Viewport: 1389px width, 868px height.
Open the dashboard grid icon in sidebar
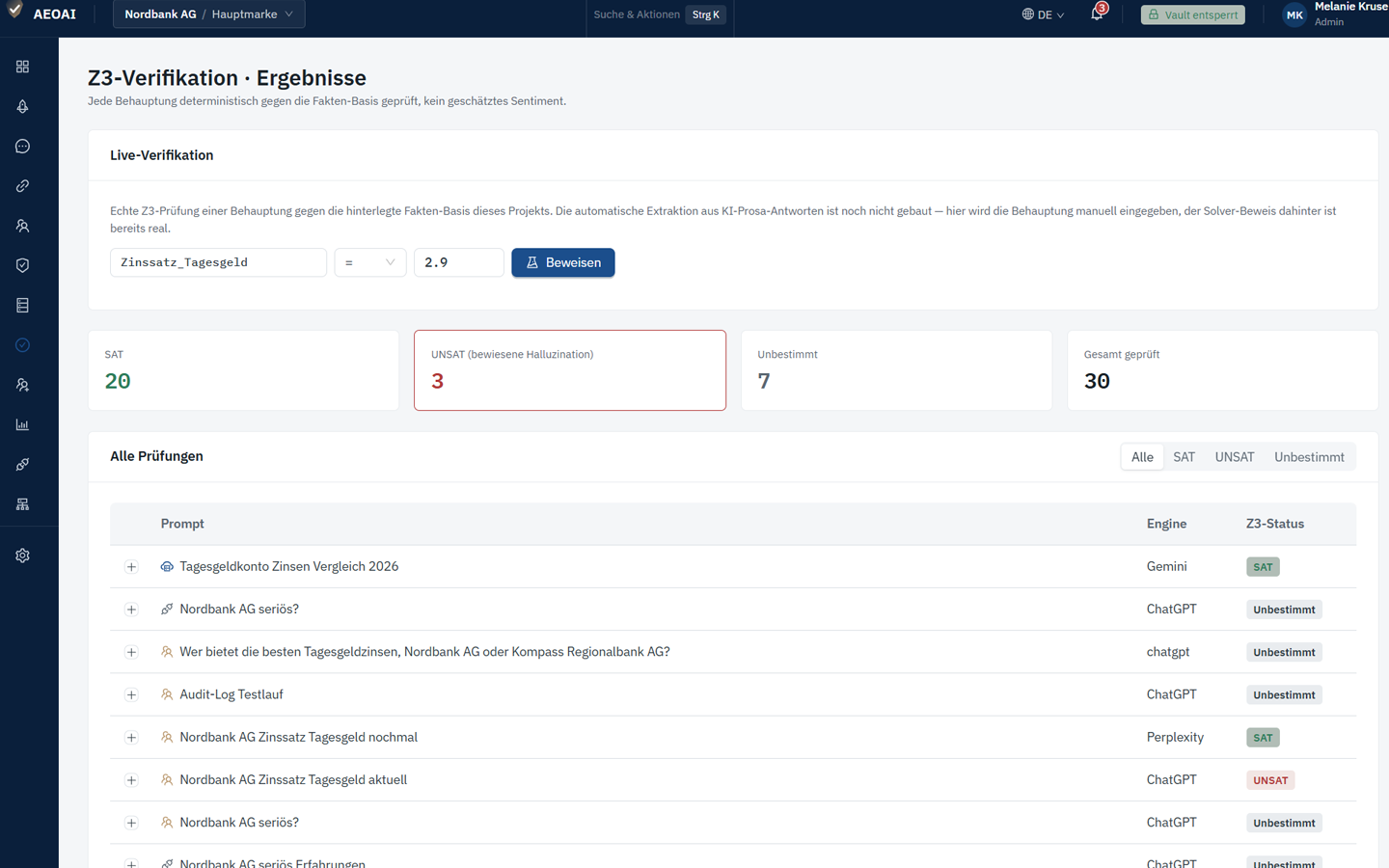[22, 67]
